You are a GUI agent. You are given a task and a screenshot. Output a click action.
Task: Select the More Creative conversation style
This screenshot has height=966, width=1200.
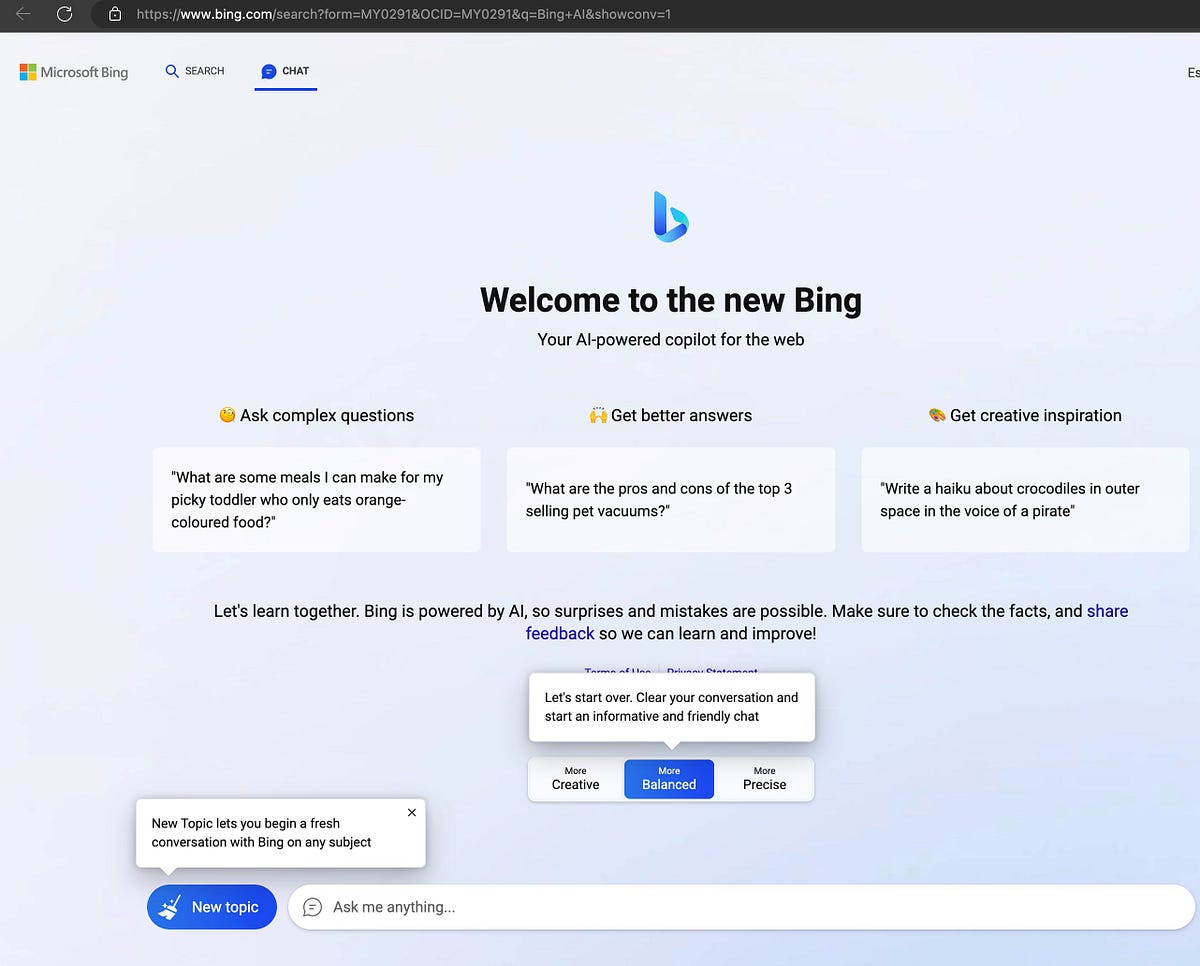pos(575,778)
